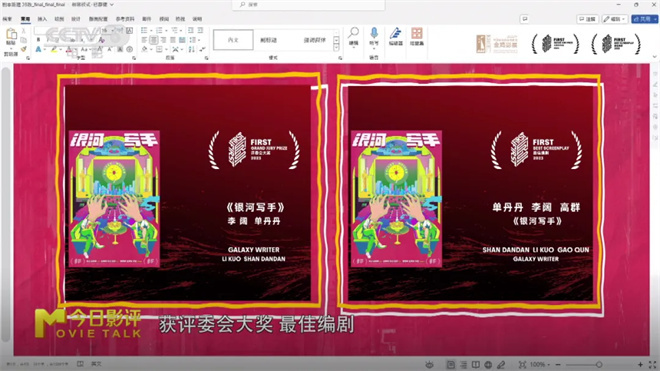Screen dimensions: 660x371
Task: Switch to the 版面配置 Layout tab
Action: [98, 19]
